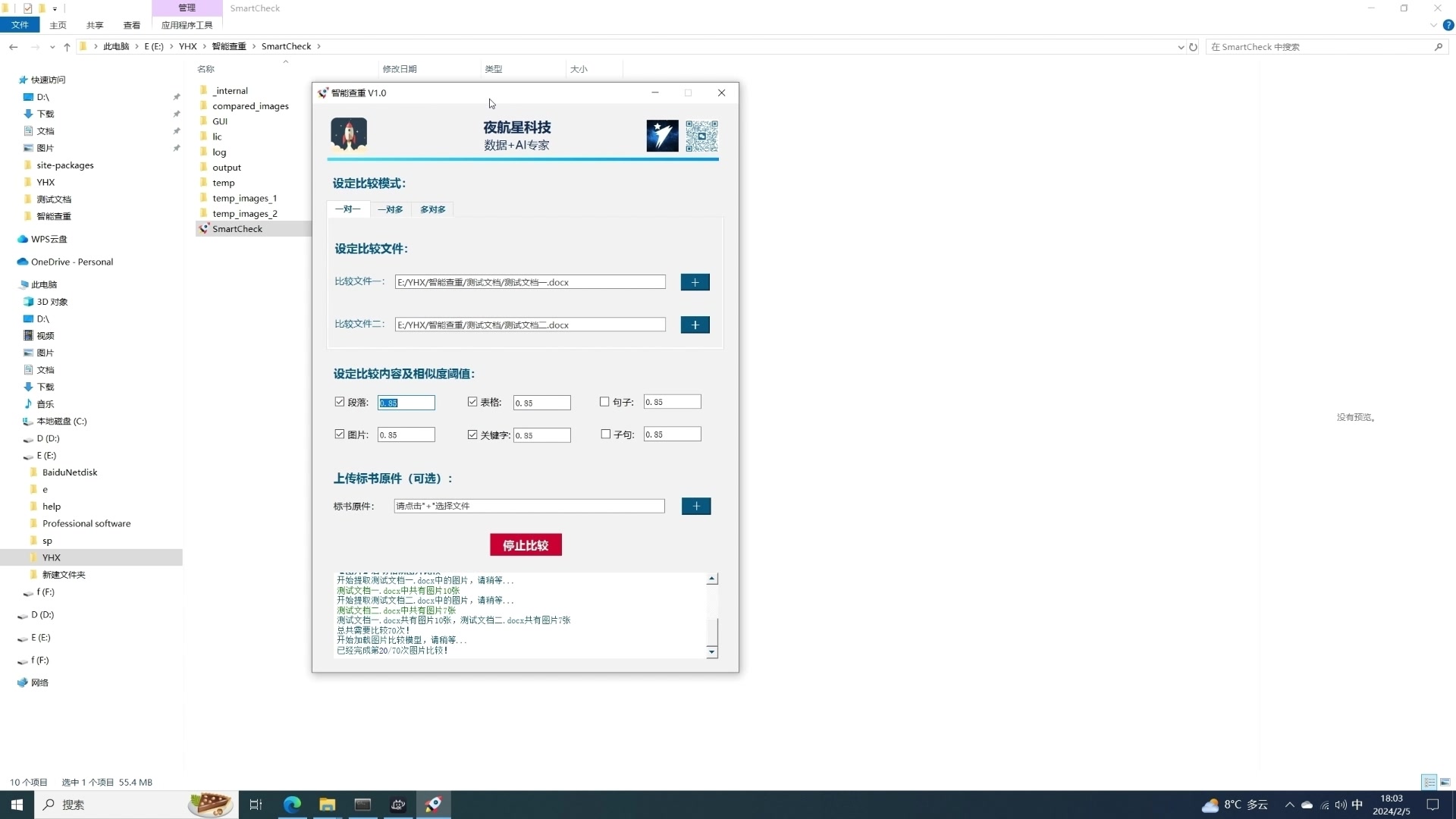Open the compared_images folder
The image size is (1456, 819).
click(250, 105)
